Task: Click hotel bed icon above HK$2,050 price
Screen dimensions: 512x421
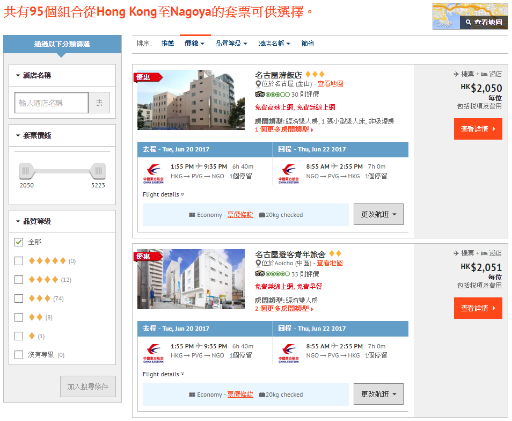Action: (484, 74)
